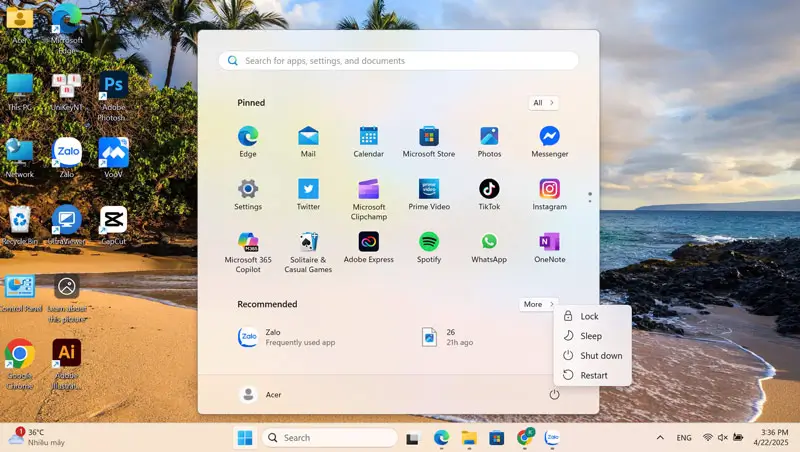This screenshot has width=800, height=452.
Task: Choose Restart in power menu
Action: point(593,376)
